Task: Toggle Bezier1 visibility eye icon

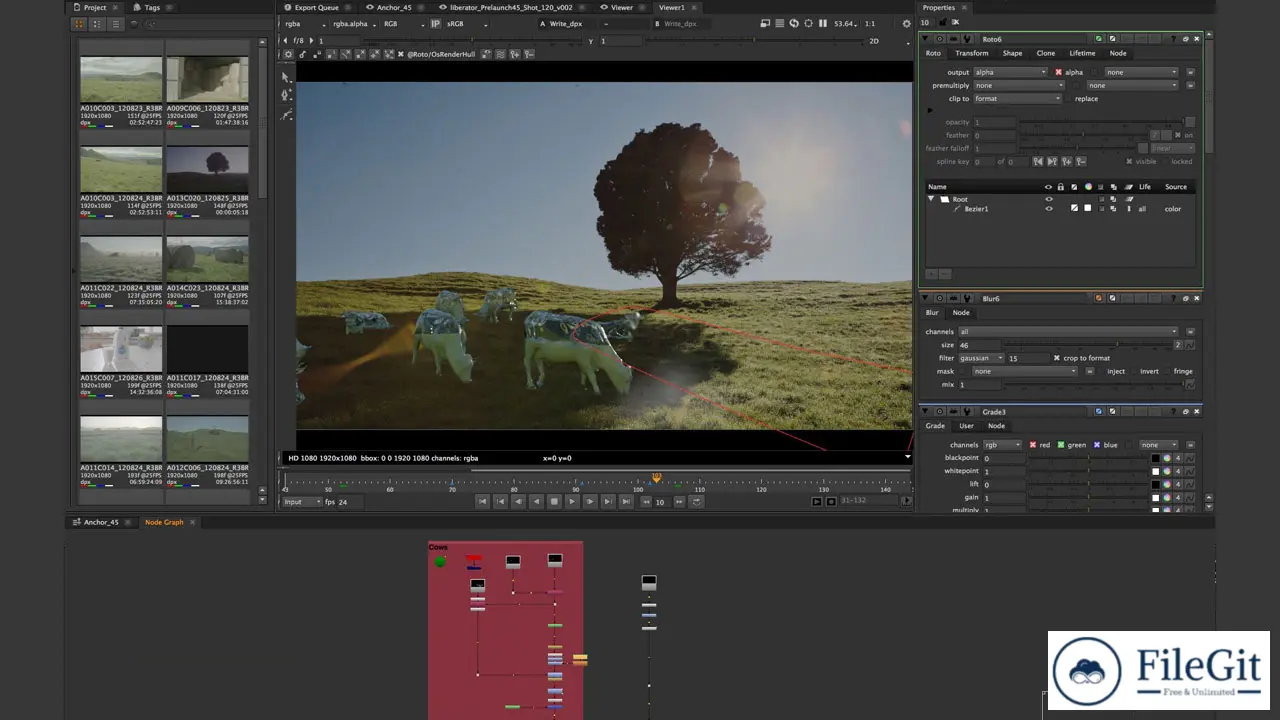Action: [x=1049, y=209]
